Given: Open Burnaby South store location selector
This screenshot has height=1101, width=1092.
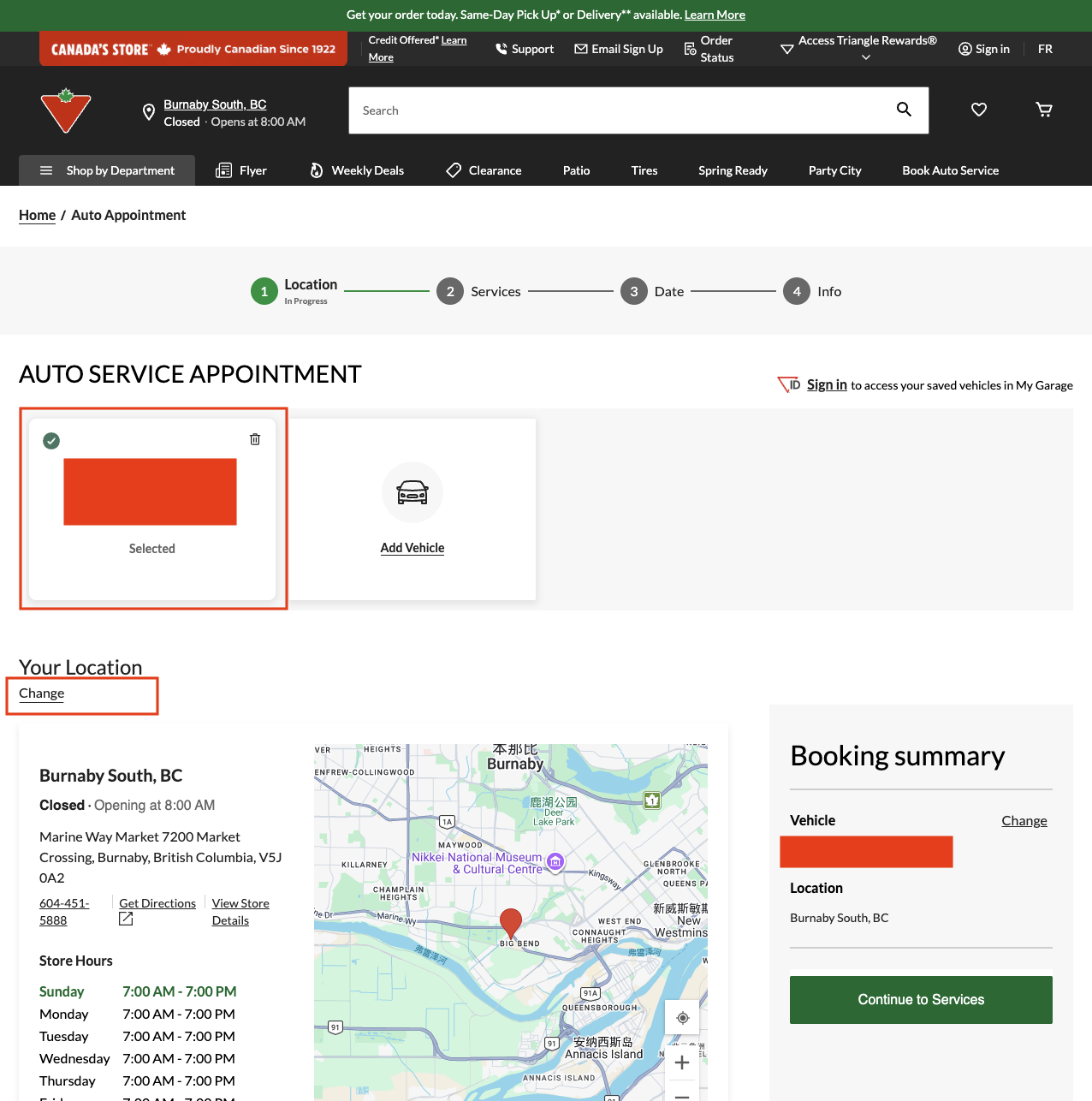Looking at the screenshot, I should point(215,104).
